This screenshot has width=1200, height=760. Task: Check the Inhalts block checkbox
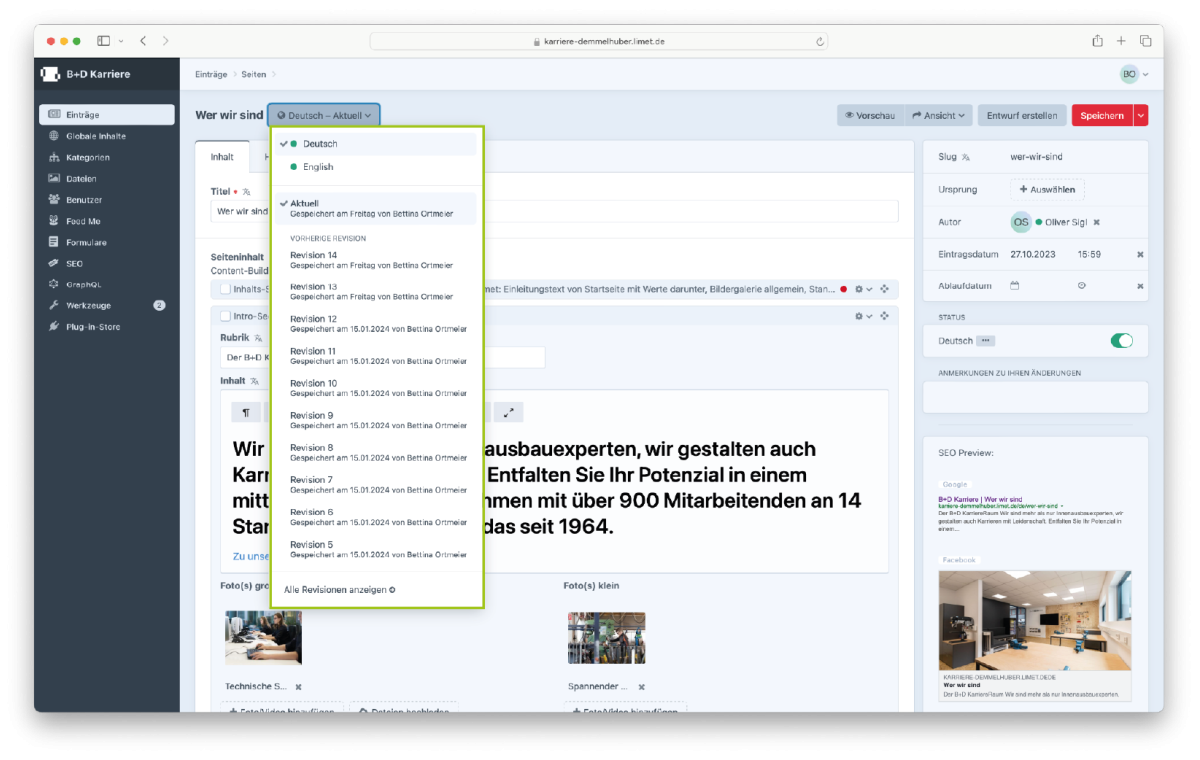226,289
